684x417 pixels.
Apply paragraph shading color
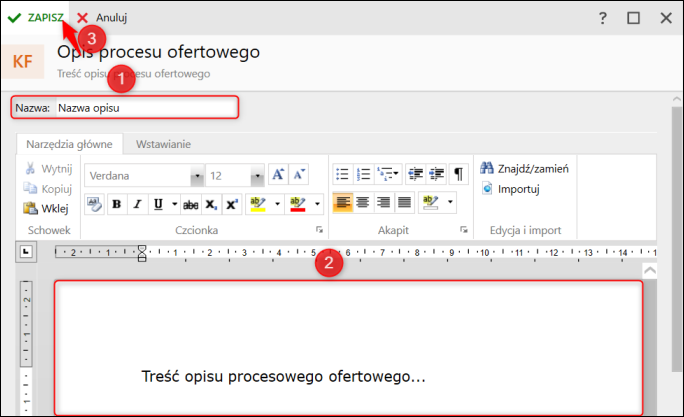click(x=431, y=202)
